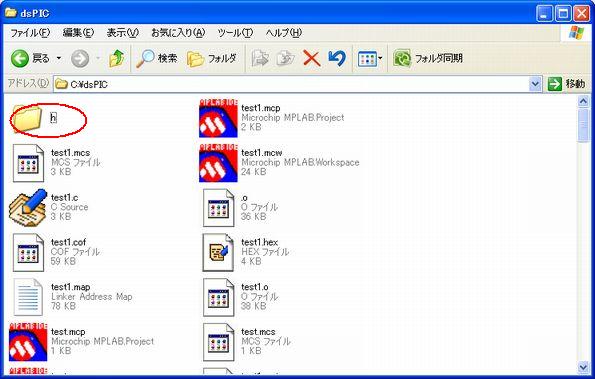Expand the address bar dropdown arrow
This screenshot has height=379, width=595.
535,84
